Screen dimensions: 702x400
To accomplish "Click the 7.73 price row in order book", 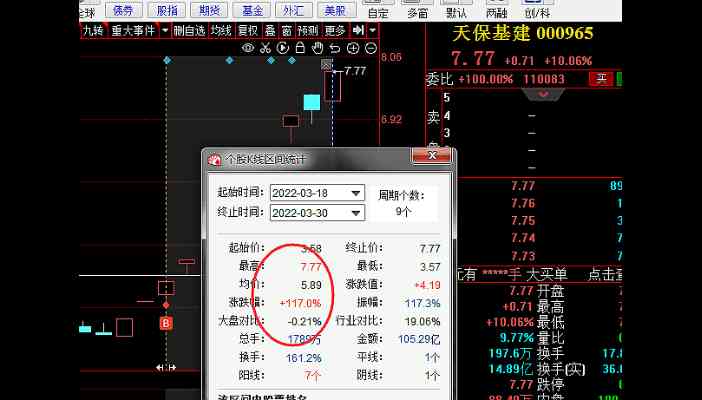I will tap(523, 256).
